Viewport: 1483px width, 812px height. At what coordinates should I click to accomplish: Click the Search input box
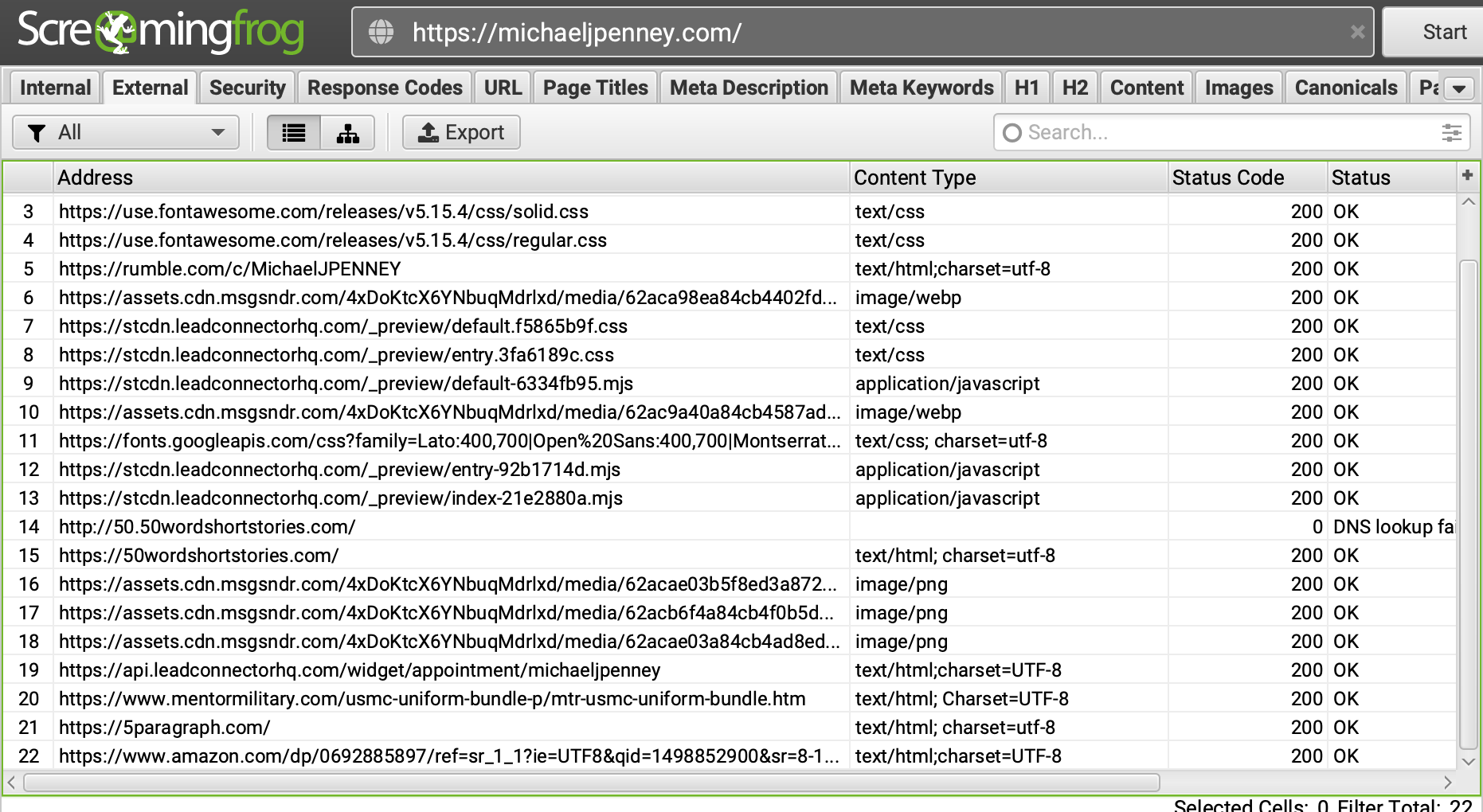click(x=1231, y=133)
